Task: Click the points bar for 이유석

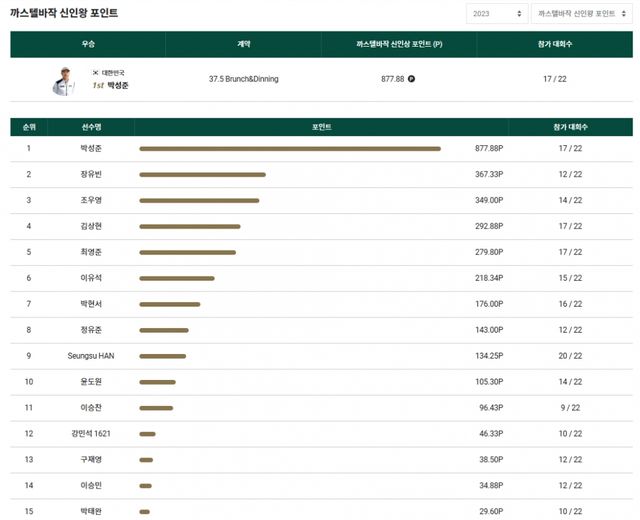Action: (177, 278)
